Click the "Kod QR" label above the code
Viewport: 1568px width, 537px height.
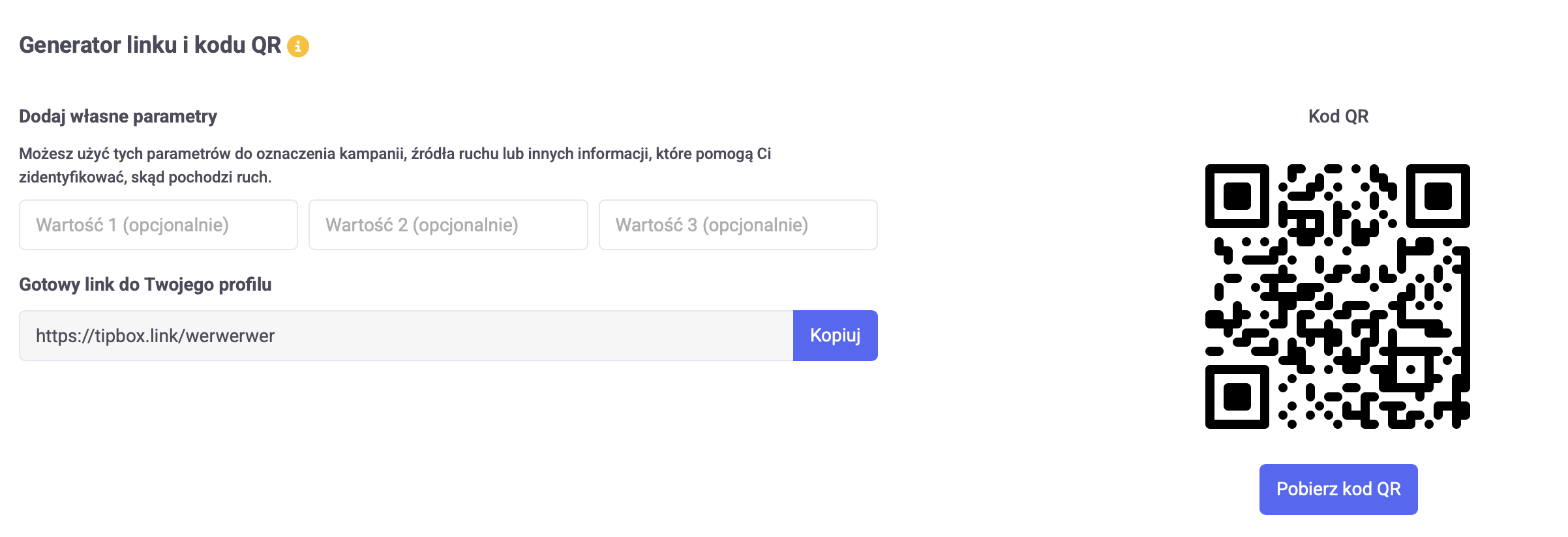click(x=1338, y=116)
